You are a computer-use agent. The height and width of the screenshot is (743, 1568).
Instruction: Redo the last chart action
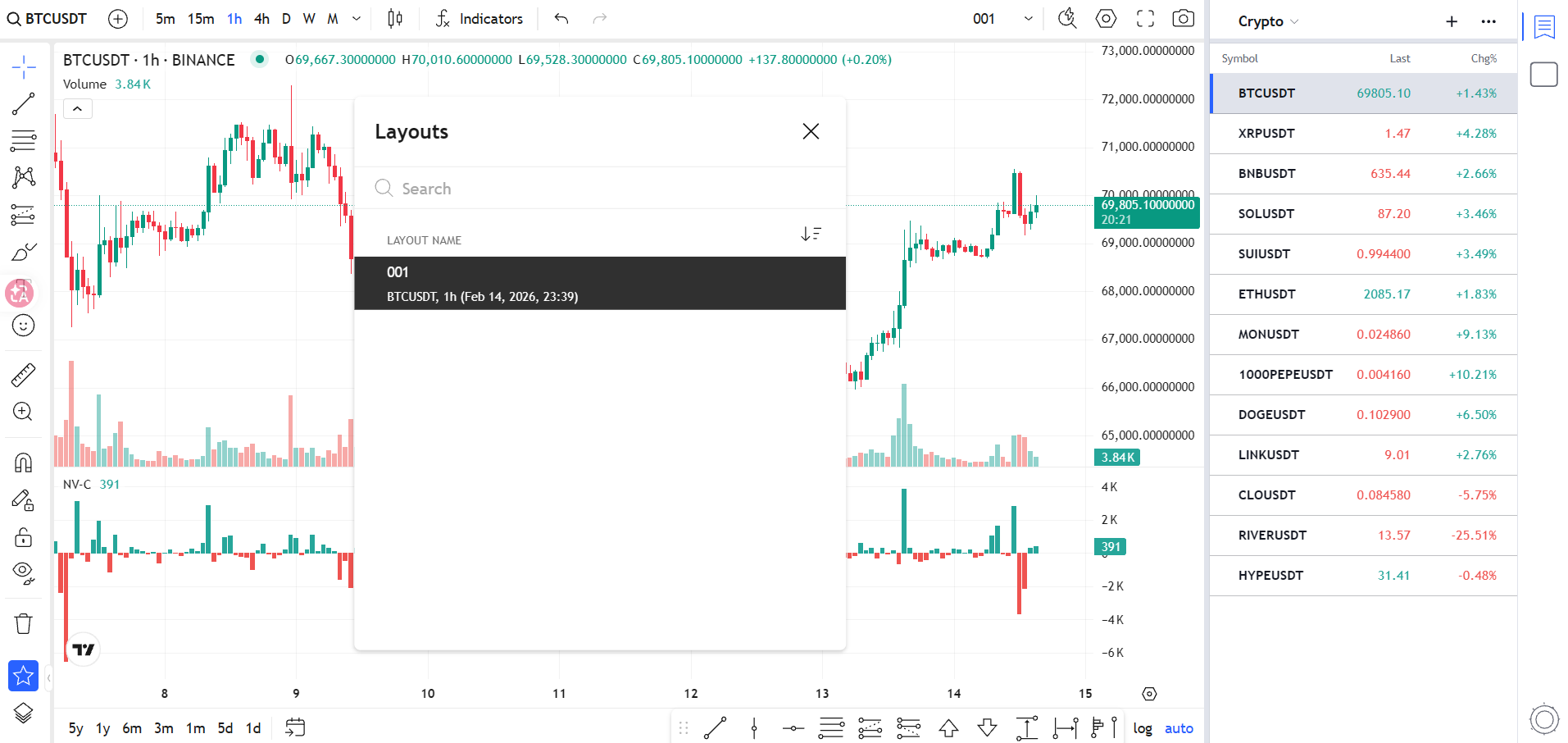600,18
